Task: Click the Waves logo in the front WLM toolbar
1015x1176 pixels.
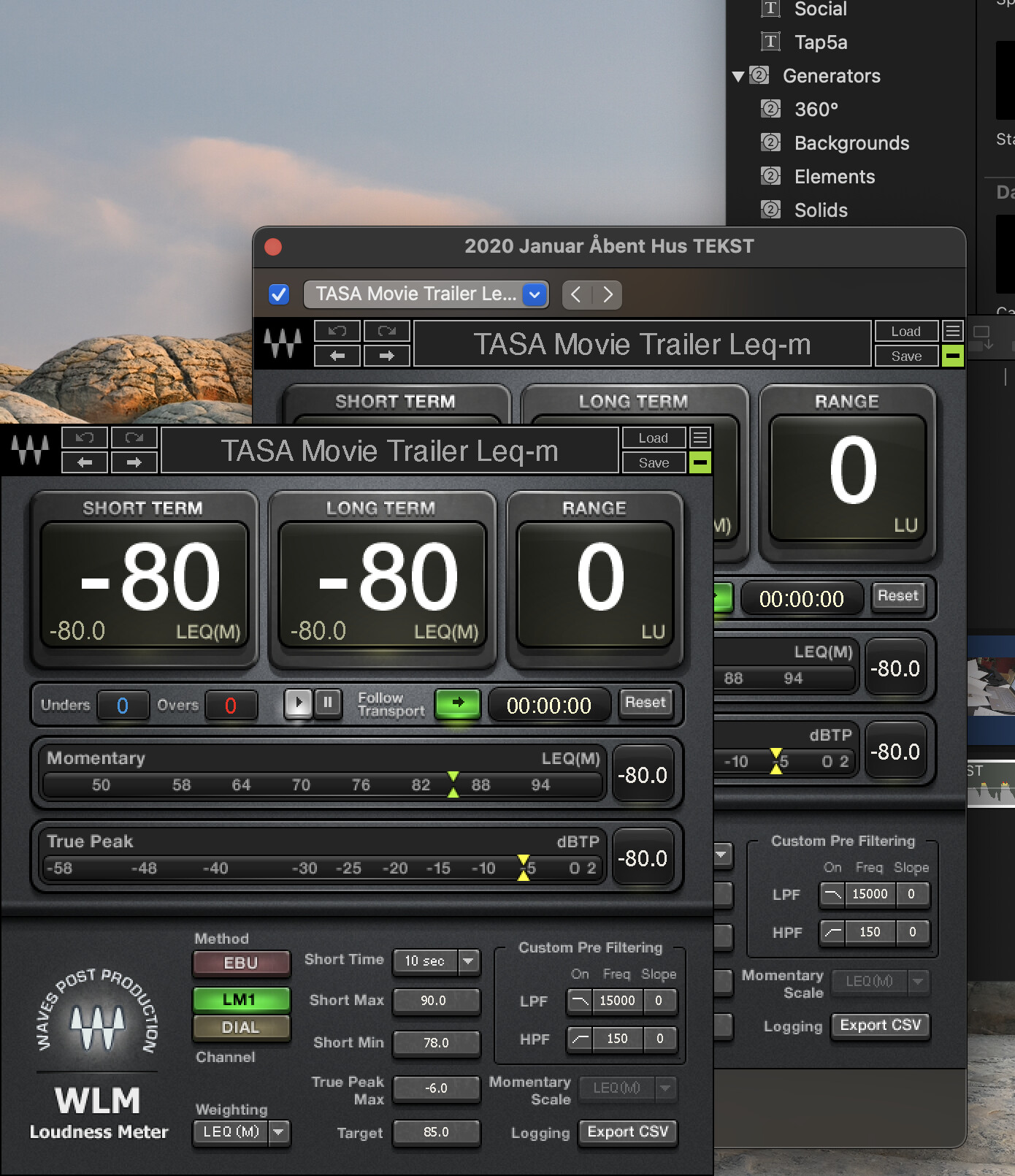Action: click(30, 449)
